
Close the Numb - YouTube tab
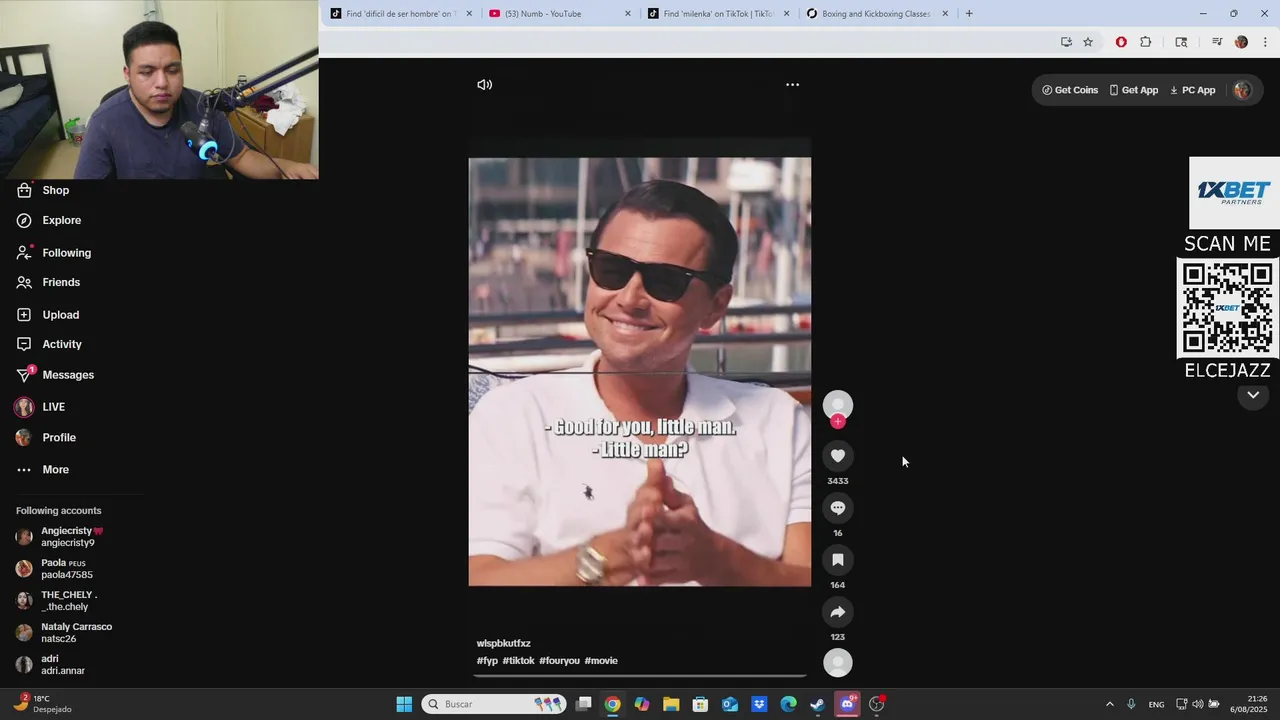pos(628,14)
